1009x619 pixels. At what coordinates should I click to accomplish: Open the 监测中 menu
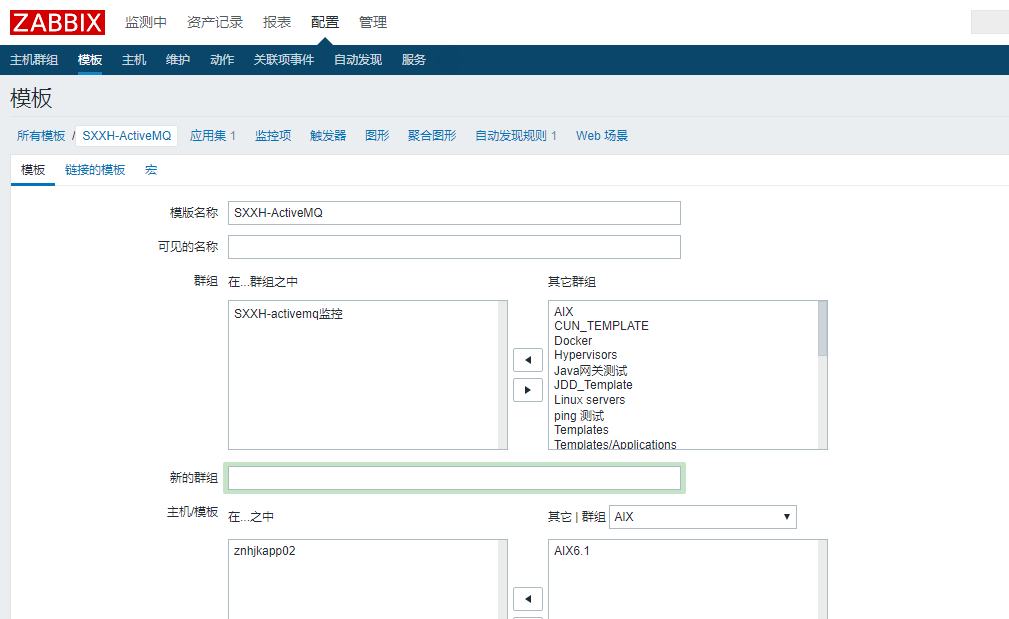coord(146,22)
